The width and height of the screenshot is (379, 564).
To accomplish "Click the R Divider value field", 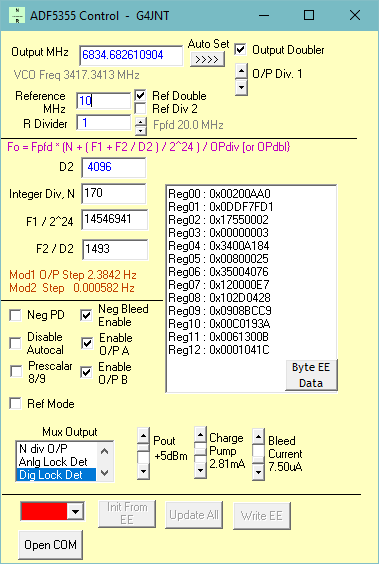I will tap(104, 123).
